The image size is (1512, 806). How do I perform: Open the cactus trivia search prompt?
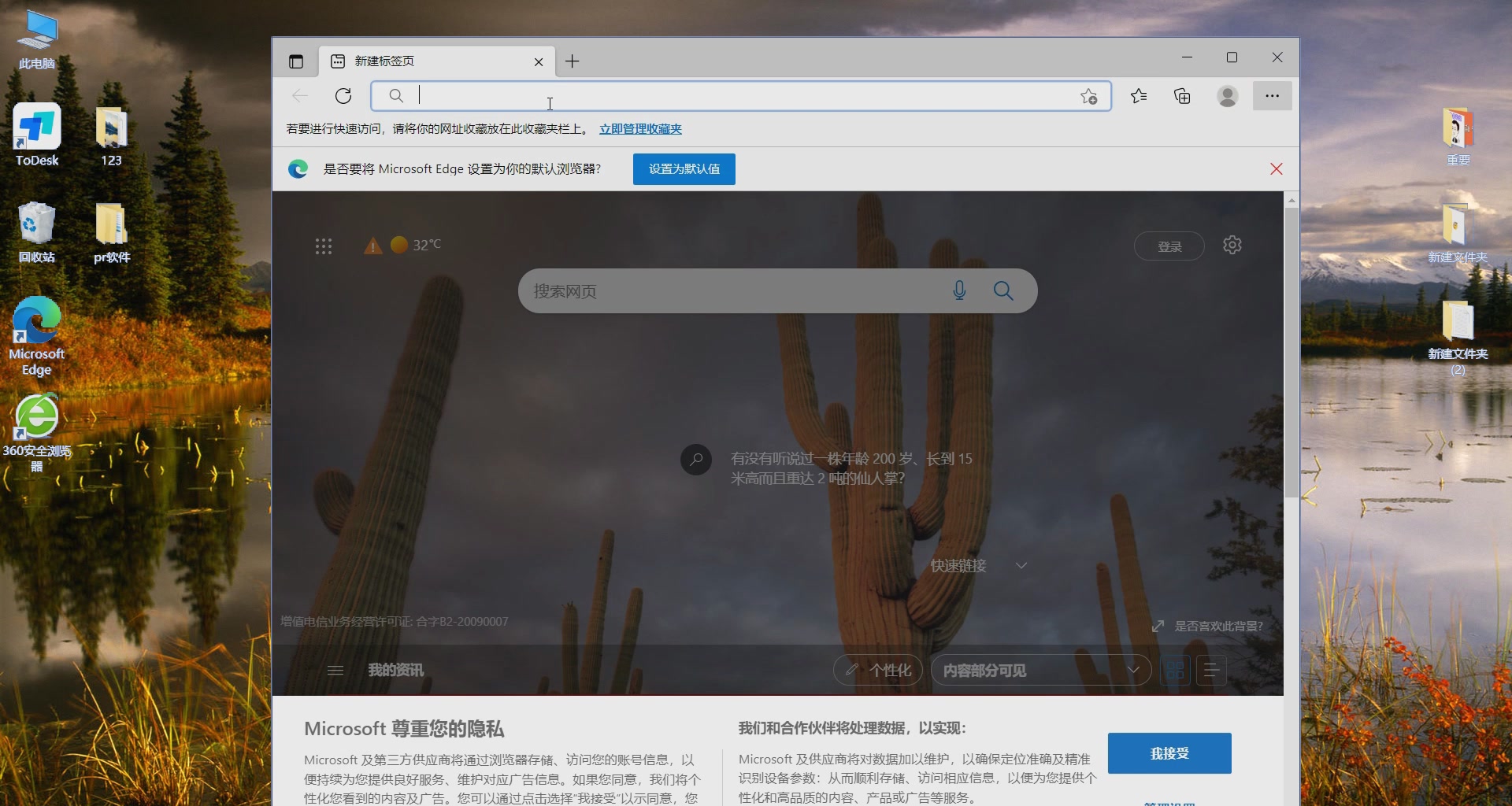coord(827,468)
